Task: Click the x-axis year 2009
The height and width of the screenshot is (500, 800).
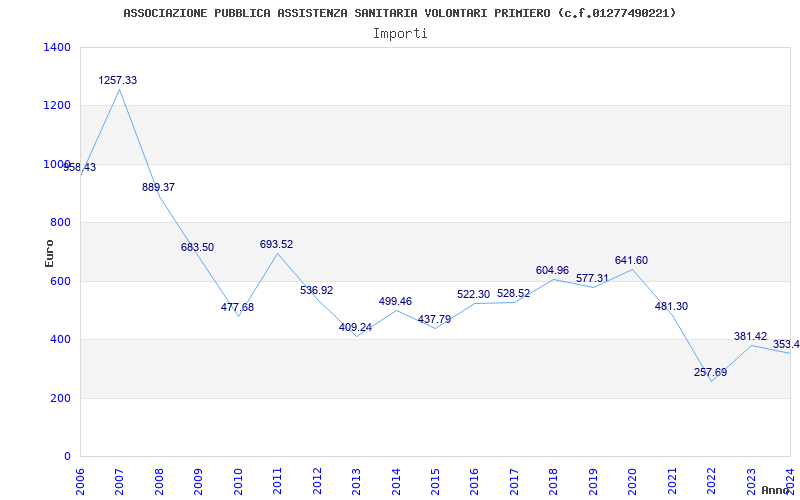Action: click(198, 481)
